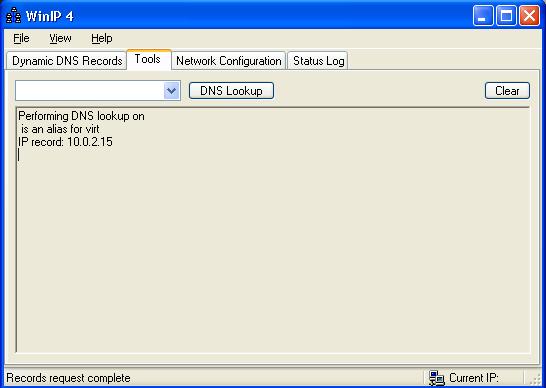This screenshot has height=388, width=546.
Task: Open the View menu
Action: 60,38
